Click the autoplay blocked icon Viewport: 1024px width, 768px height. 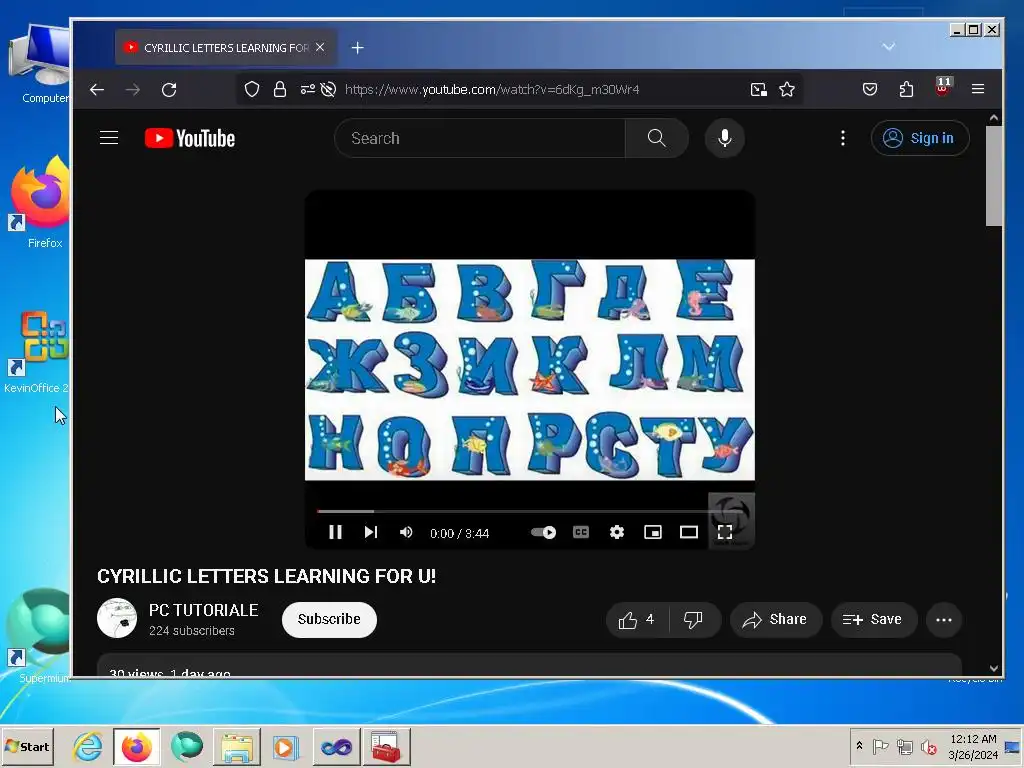pyautogui.click(x=328, y=89)
